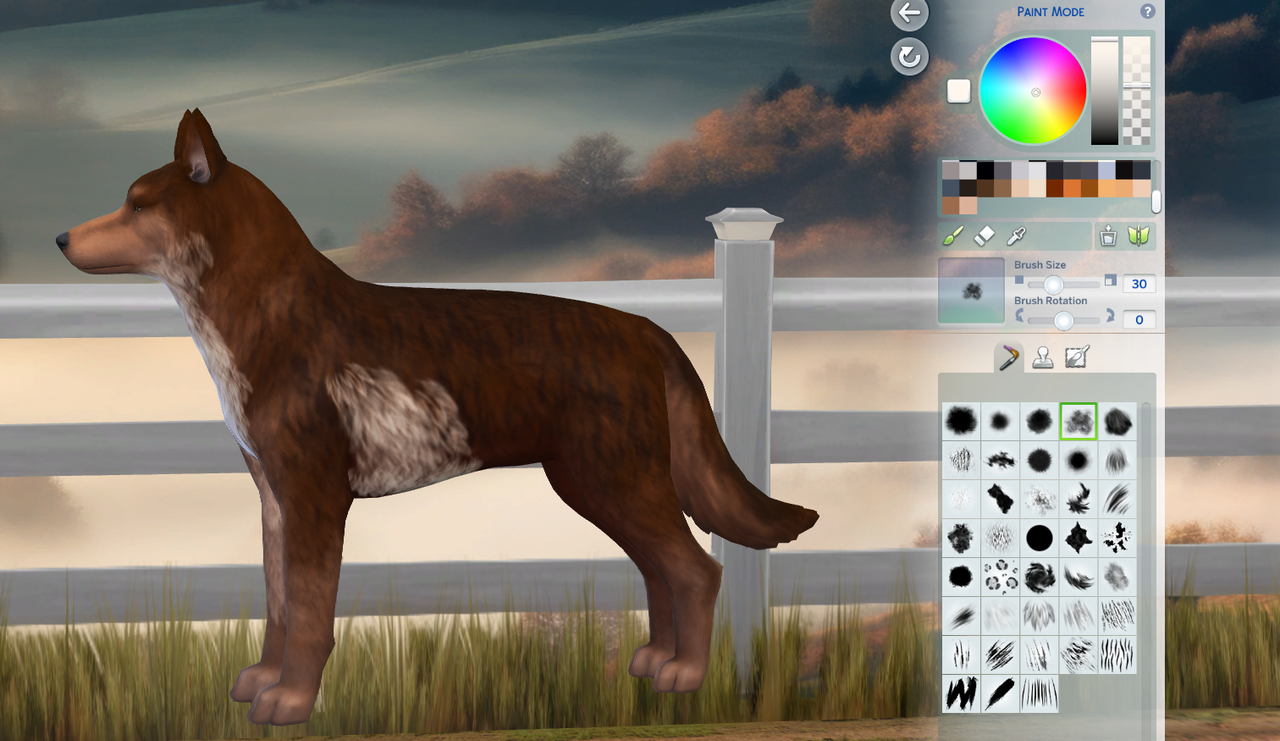Viewport: 1280px width, 741px height.
Task: Click the back arrow to exit Paint Mode
Action: pyautogui.click(x=908, y=14)
